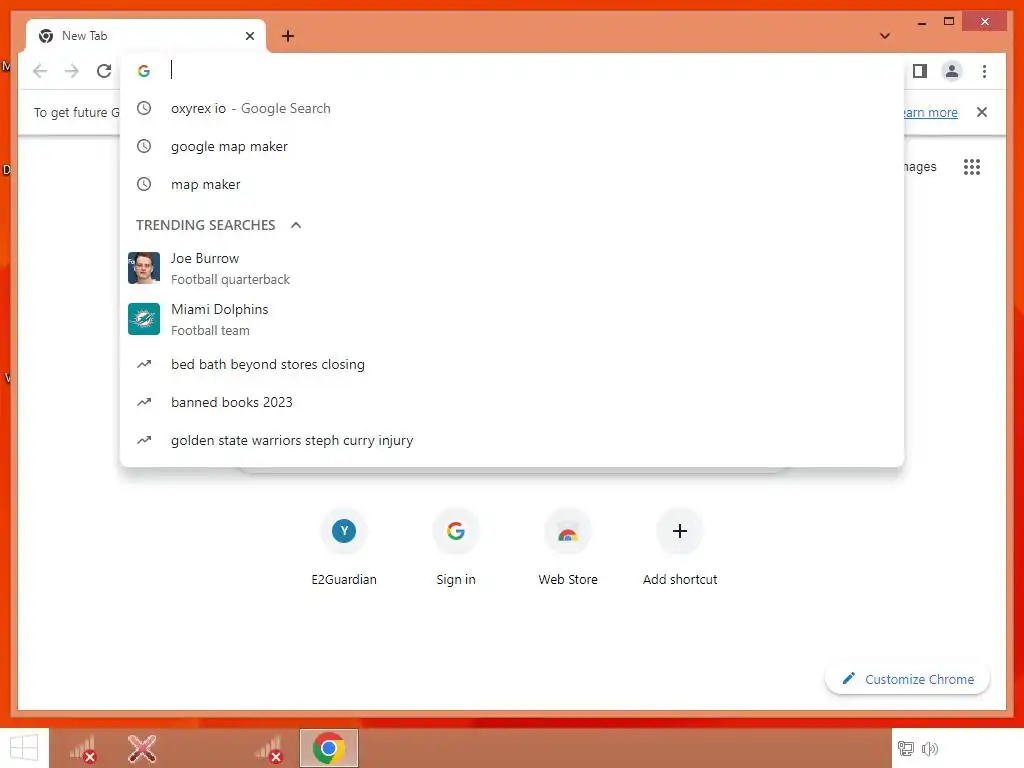Select Miami Dolphins trending result
Image resolution: width=1024 pixels, height=768 pixels.
point(512,319)
